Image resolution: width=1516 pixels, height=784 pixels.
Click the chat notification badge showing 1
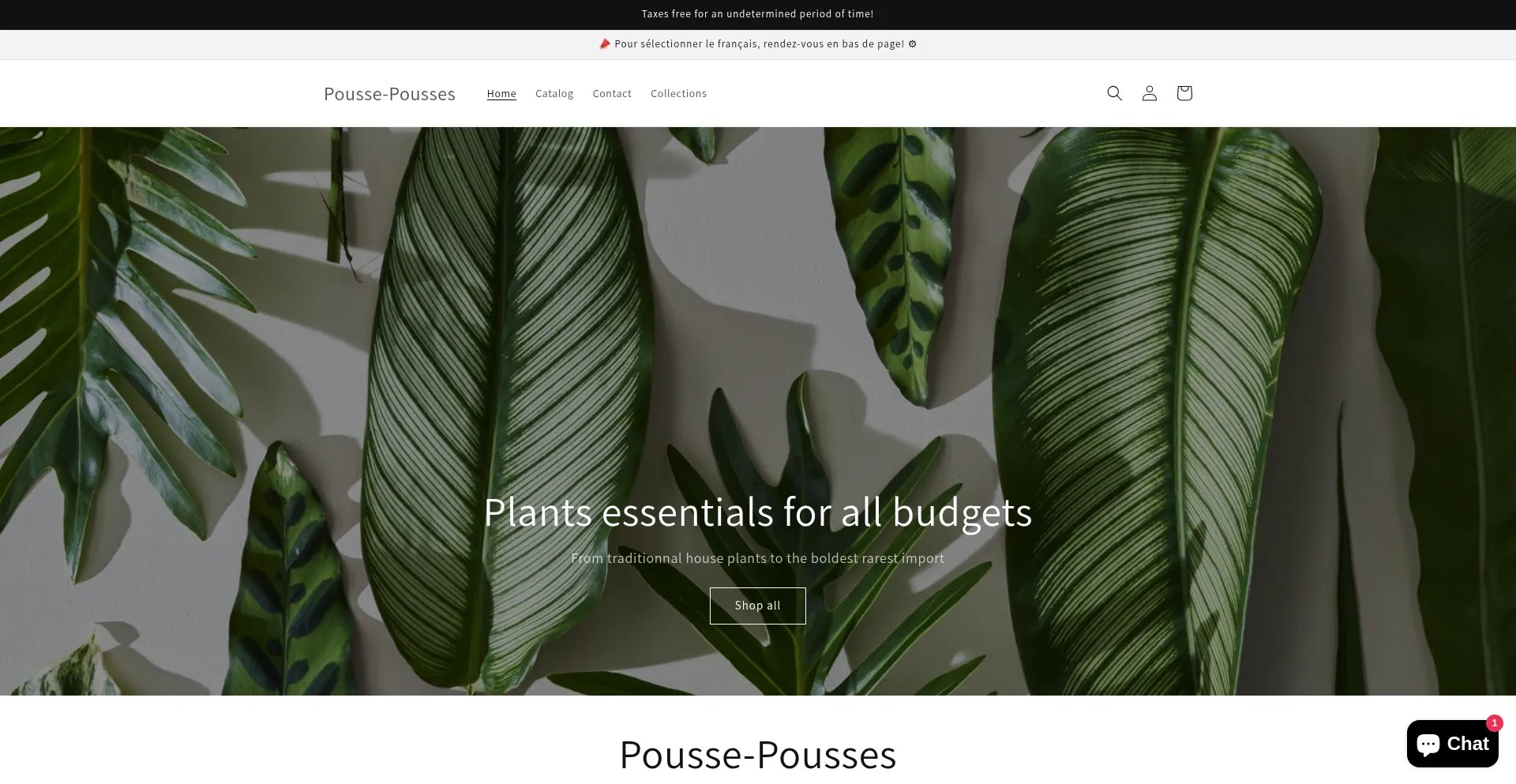(1494, 722)
